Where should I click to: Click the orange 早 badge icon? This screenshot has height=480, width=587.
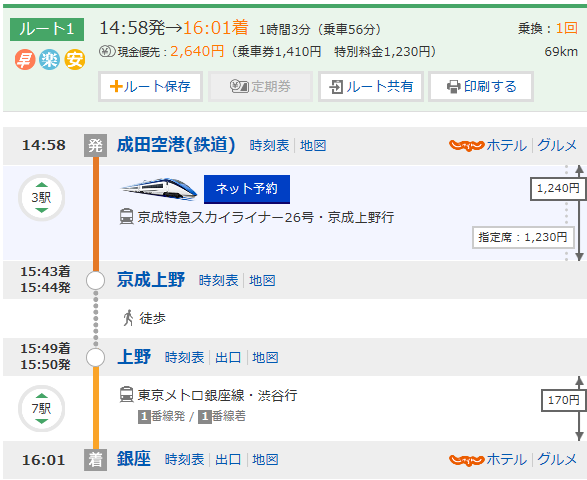25,60
